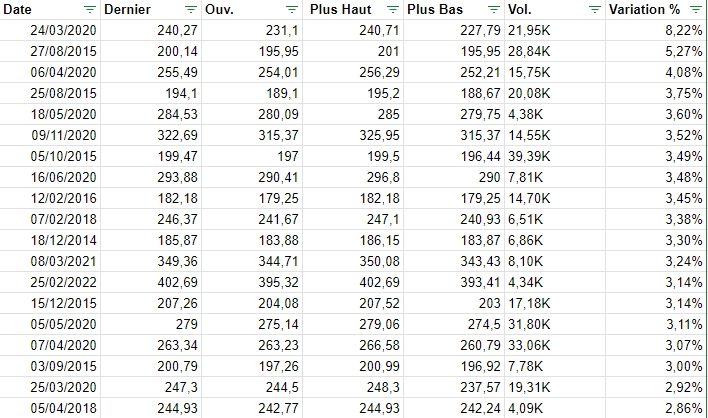Open the Plus Haut filter icon

(x=392, y=9)
